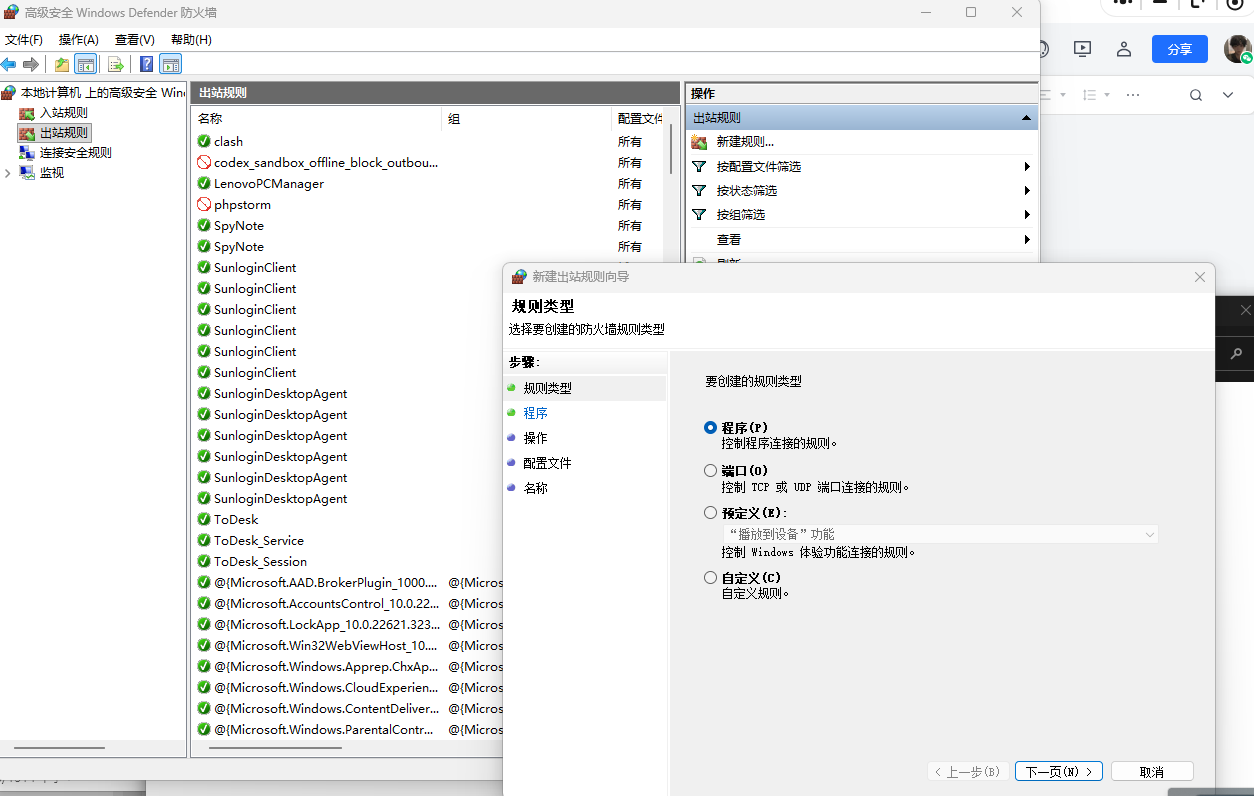This screenshot has width=1254, height=796.
Task: Open help via blue question mark icon
Action: 146,65
